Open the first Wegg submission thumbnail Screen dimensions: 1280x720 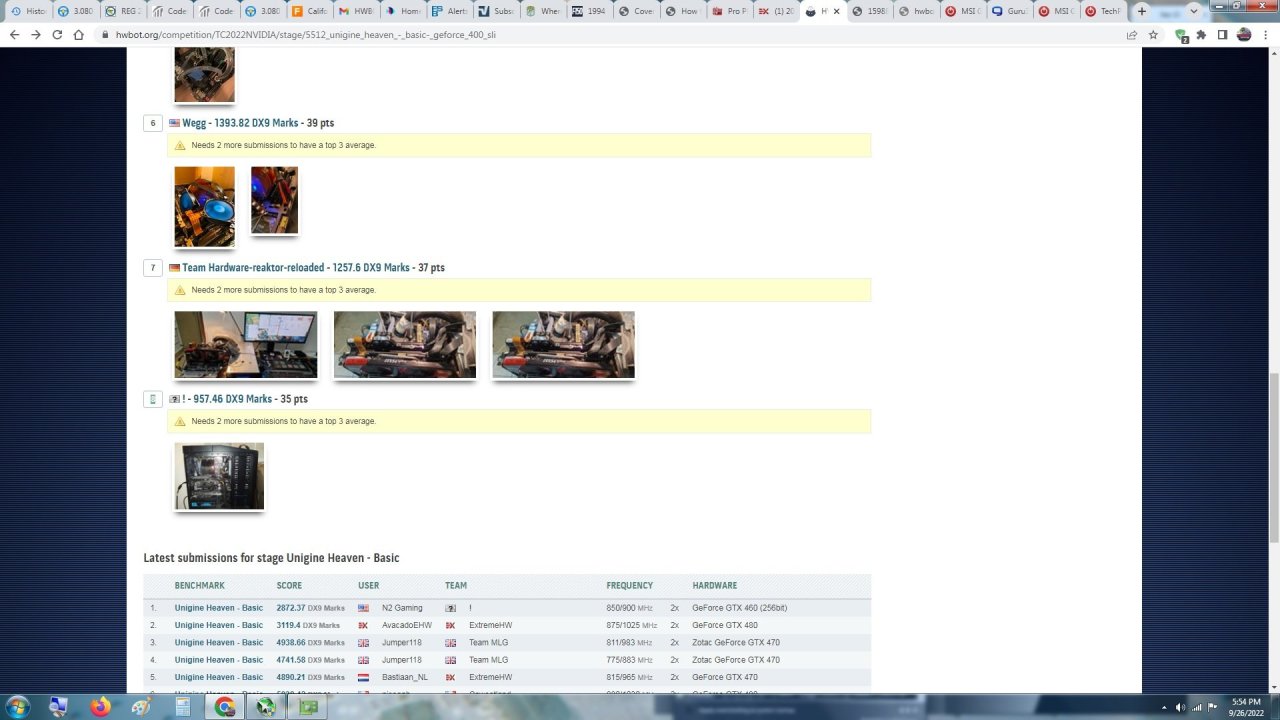[204, 206]
